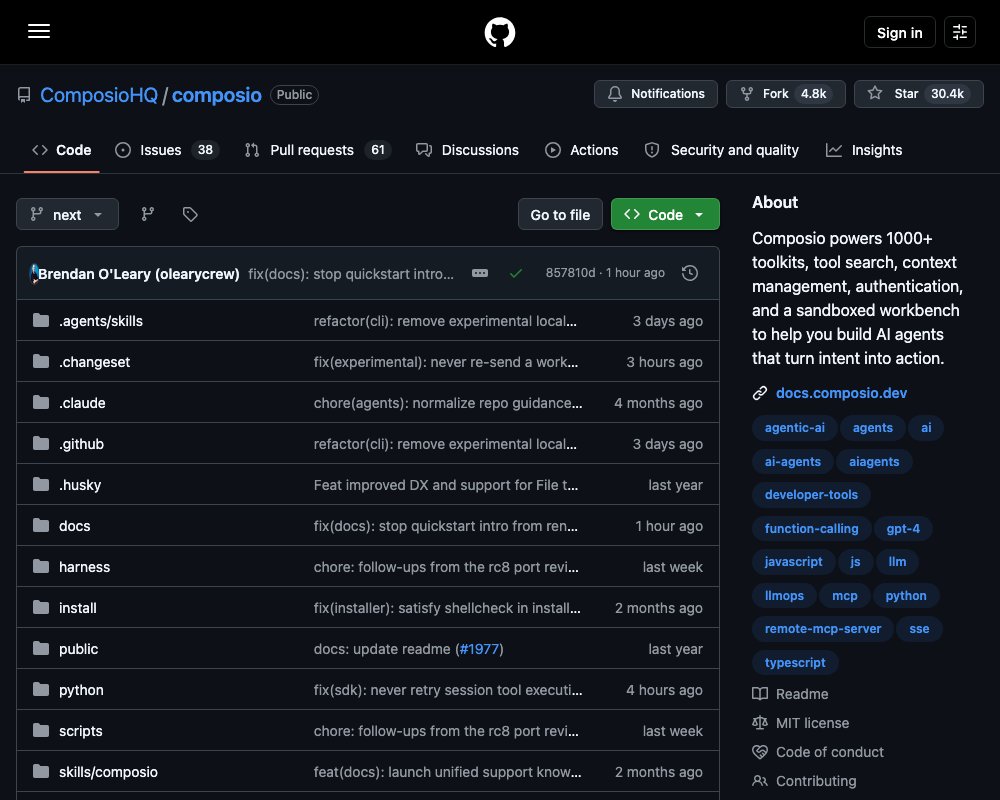Go to GitHub home via Octocat logo
Image resolution: width=1000 pixels, height=800 pixels.
499,32
